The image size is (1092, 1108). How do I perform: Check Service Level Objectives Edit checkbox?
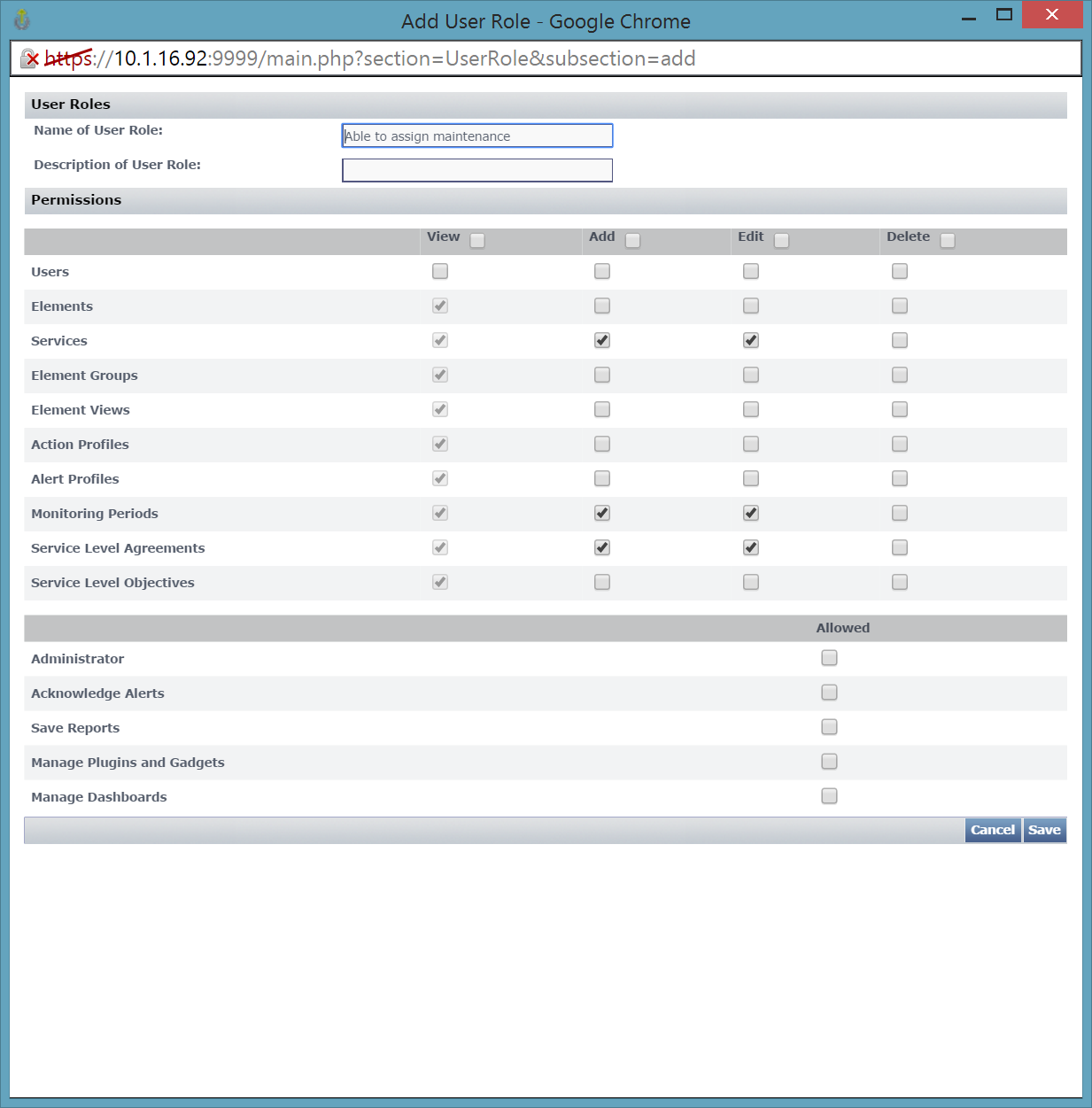(751, 582)
